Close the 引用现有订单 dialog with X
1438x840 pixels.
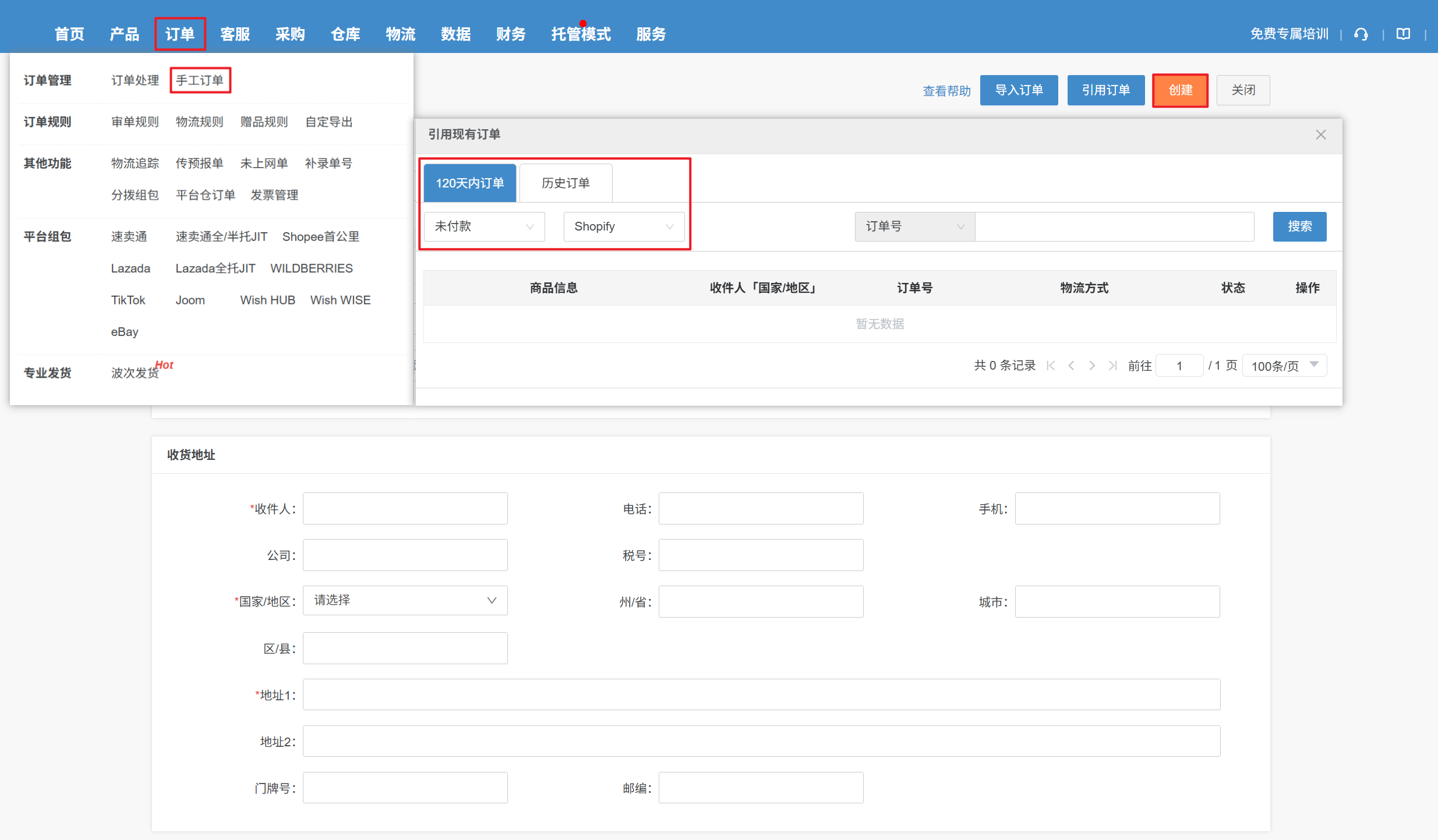click(x=1320, y=134)
